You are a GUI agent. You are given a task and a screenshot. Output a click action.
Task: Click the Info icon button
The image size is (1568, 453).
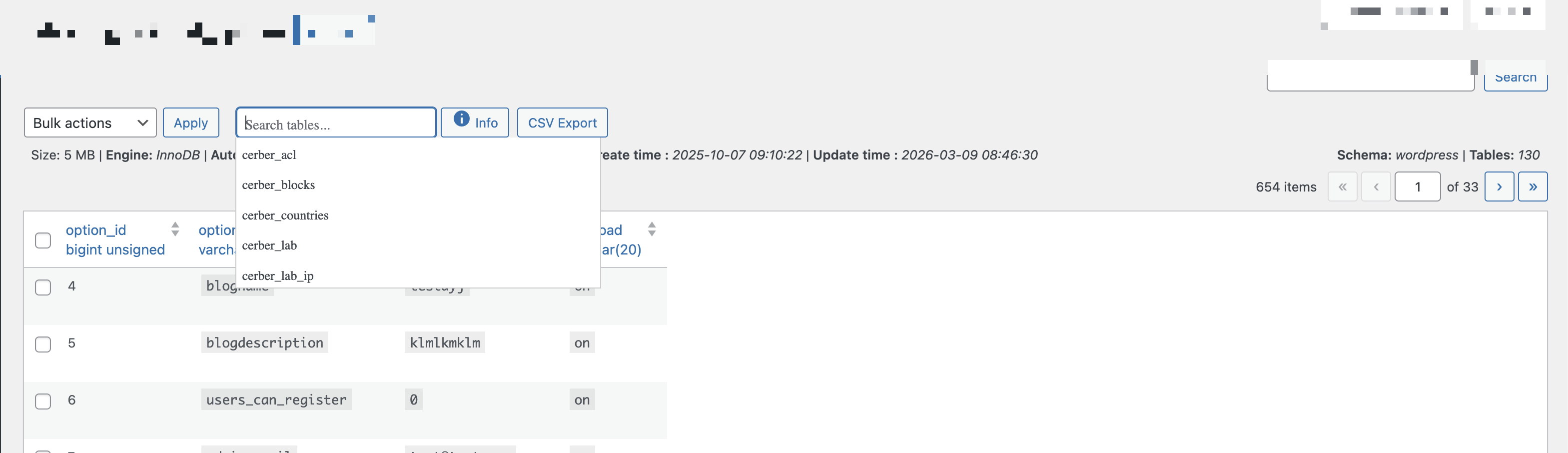pos(475,122)
